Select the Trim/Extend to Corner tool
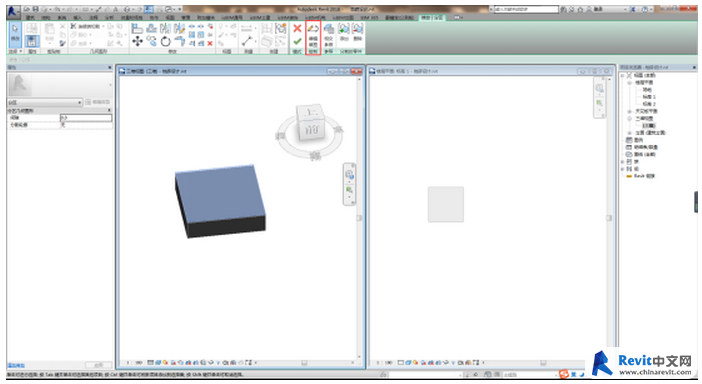The width and height of the screenshot is (702, 384). [179, 42]
